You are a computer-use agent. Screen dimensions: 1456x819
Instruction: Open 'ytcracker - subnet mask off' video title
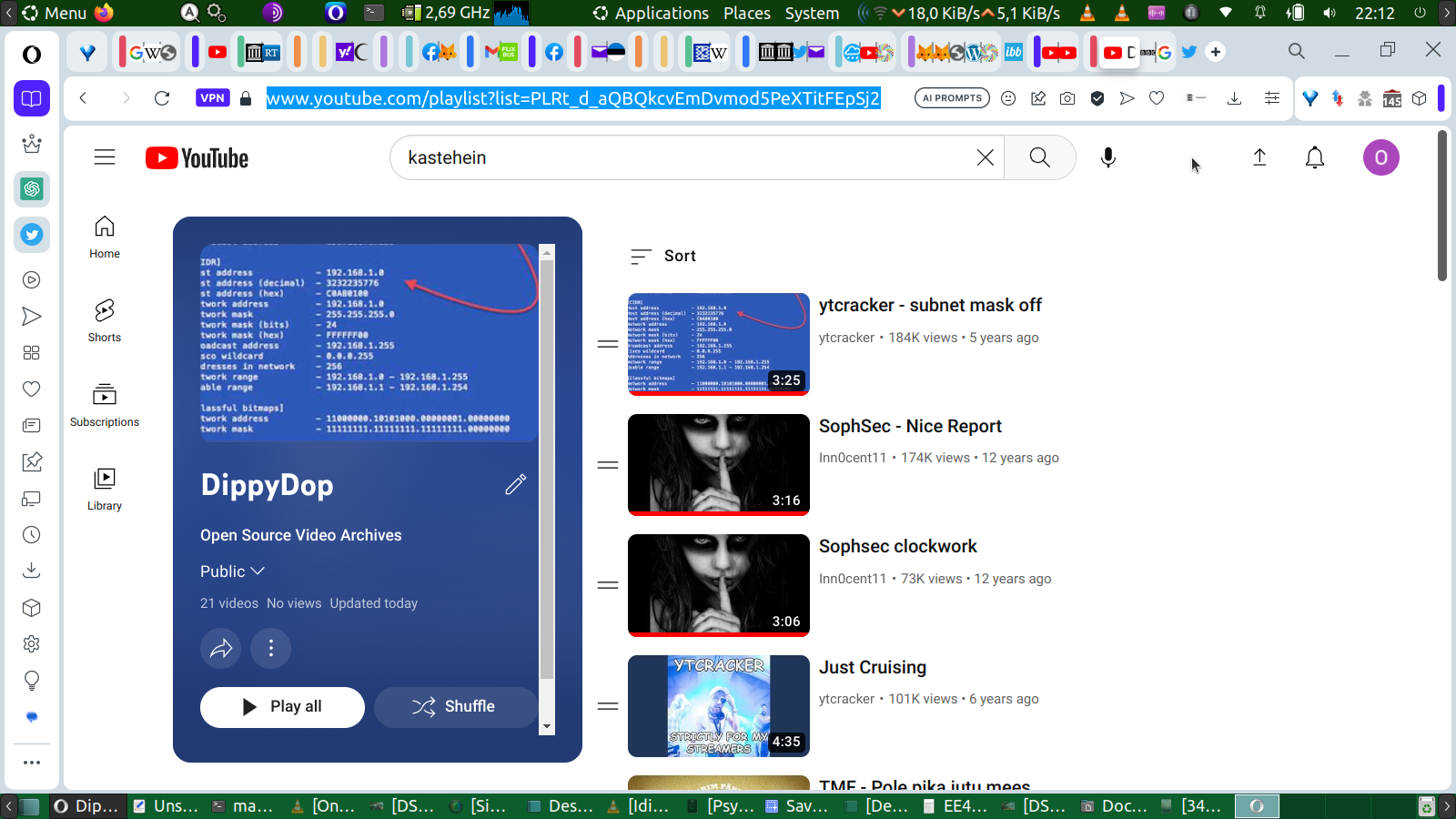[x=930, y=306]
